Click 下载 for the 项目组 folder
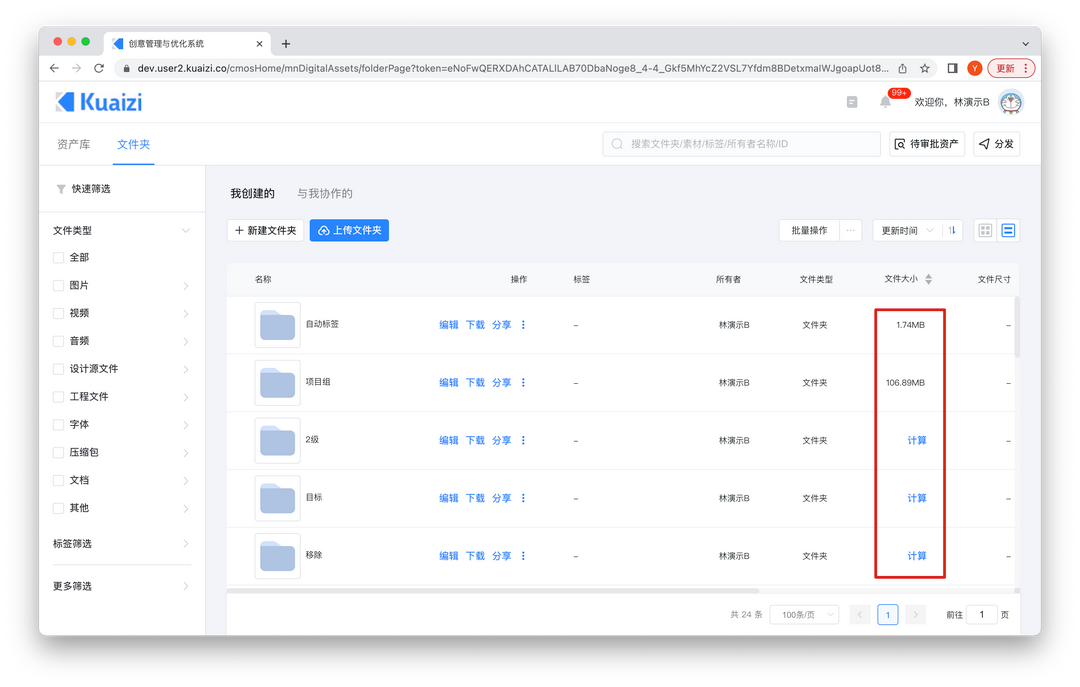 coord(475,382)
